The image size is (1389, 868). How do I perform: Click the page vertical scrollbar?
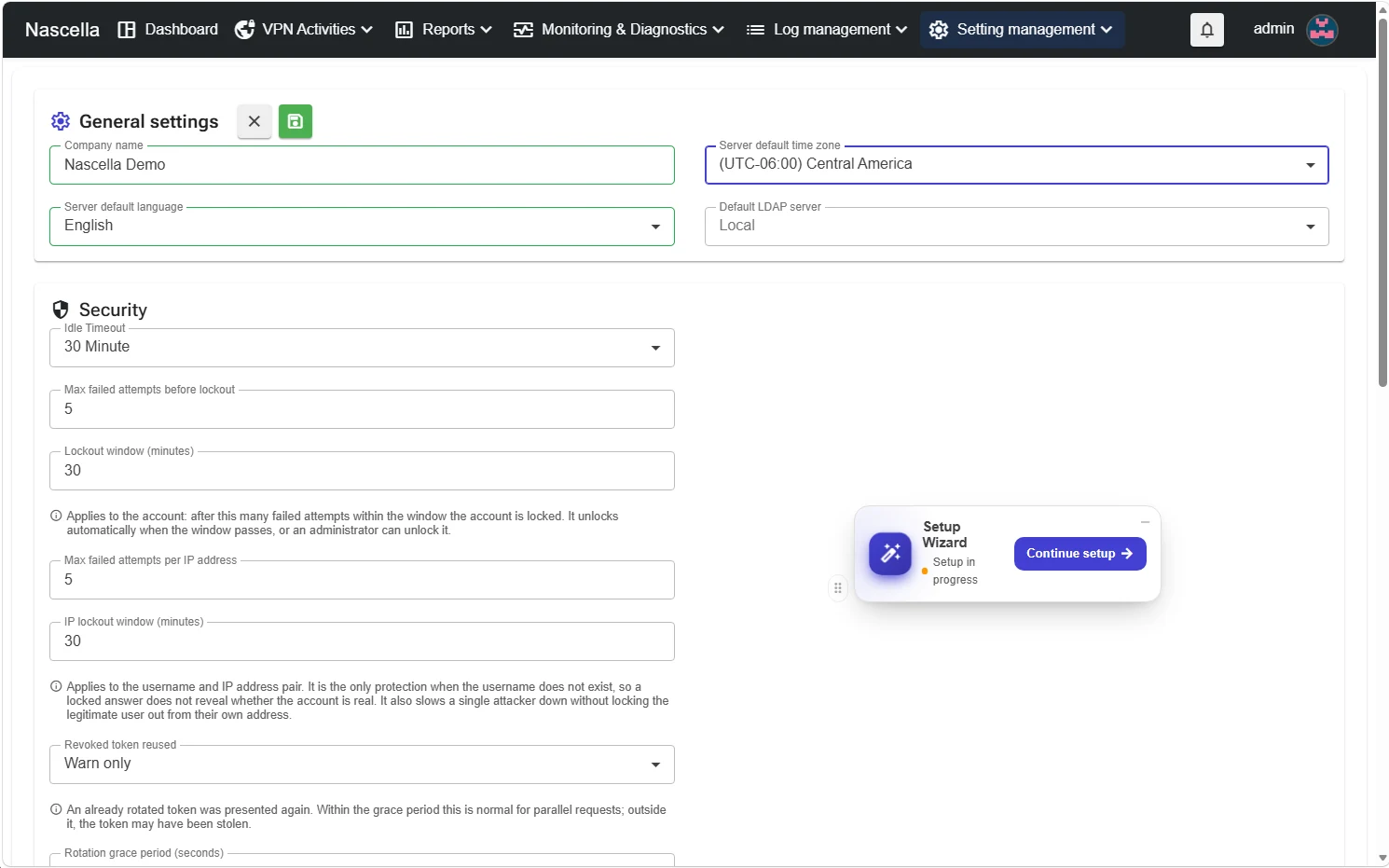tap(1382, 203)
